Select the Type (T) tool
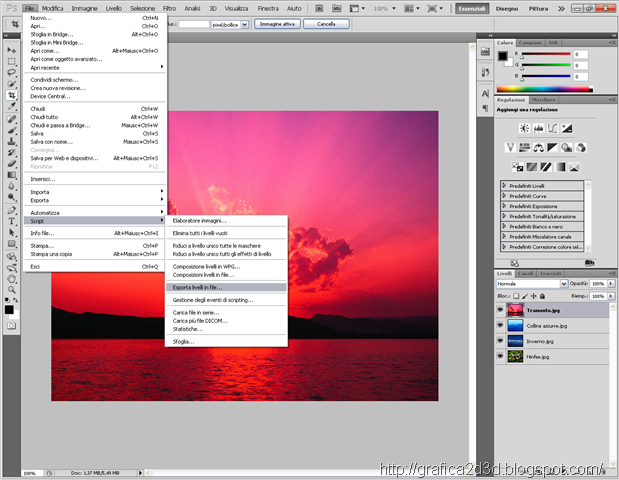Image resolution: width=619 pixels, height=480 pixels. [11, 220]
